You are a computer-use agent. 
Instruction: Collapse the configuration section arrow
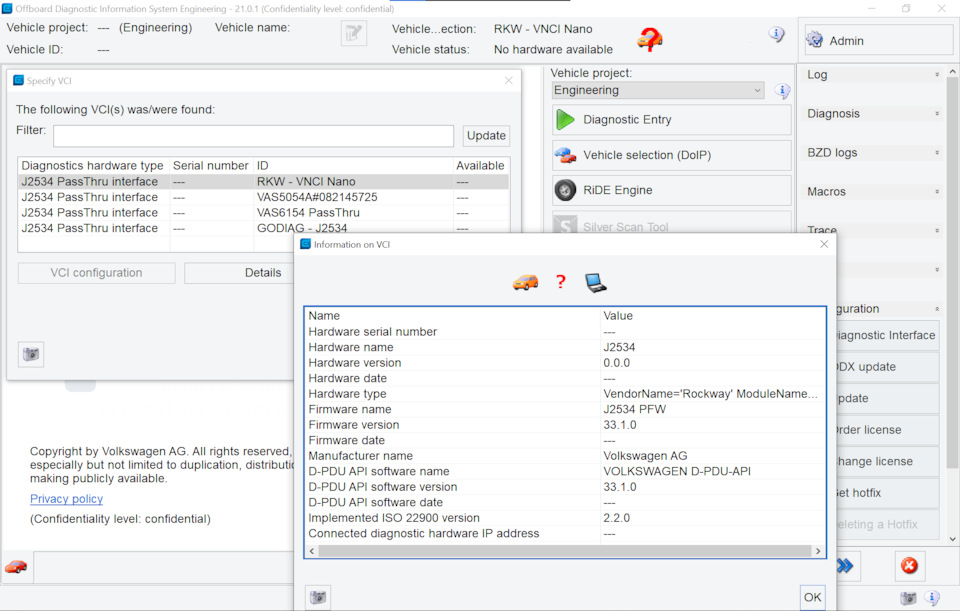(x=937, y=309)
